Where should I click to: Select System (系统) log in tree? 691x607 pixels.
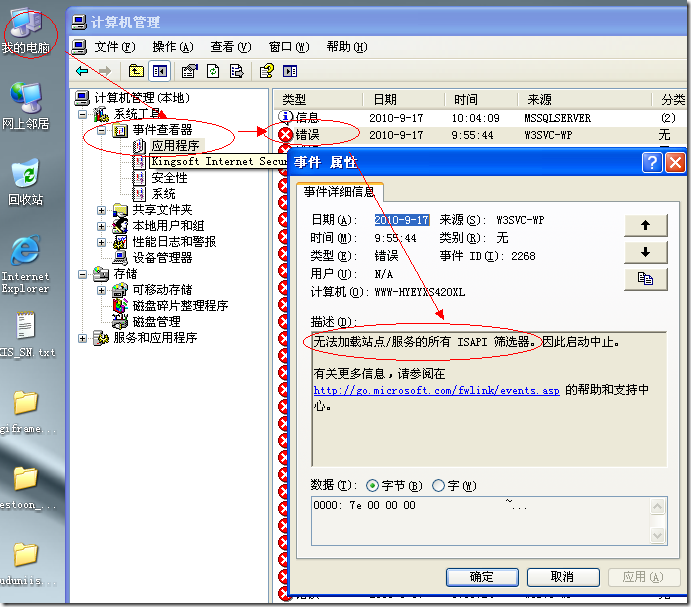[x=154, y=194]
